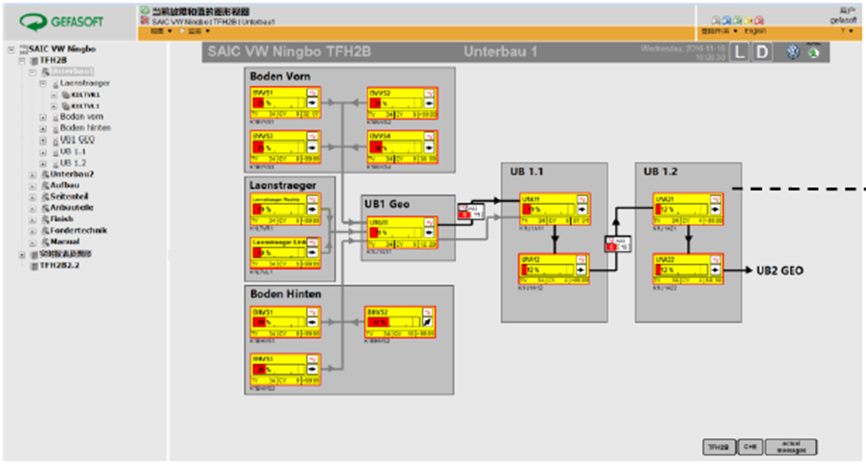Select UB 1.2 in the tree
The image size is (866, 464).
click(x=73, y=163)
